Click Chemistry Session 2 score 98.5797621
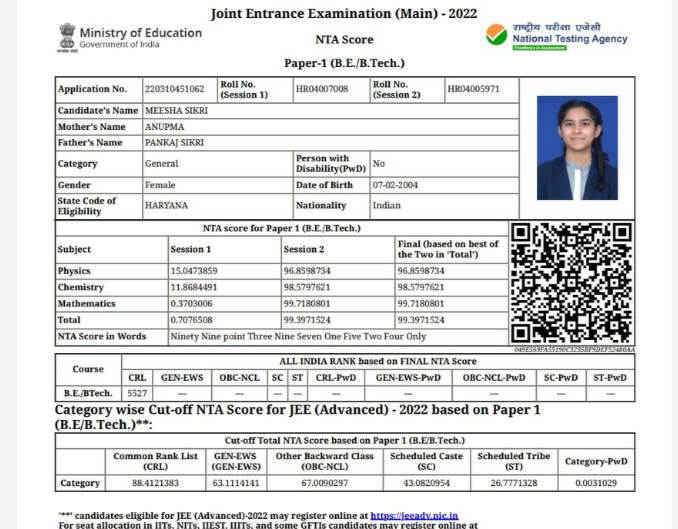Screen dimensions: 678x529 point(307,288)
